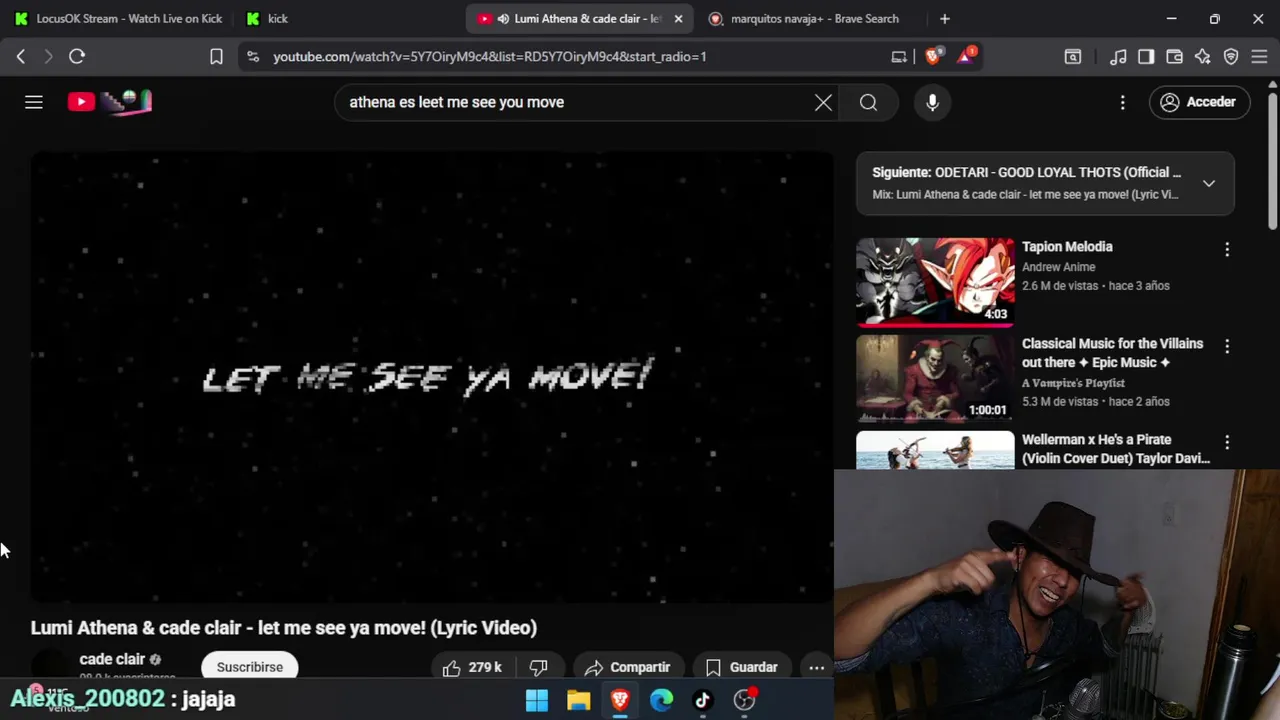Open Microsoft Edge from the taskbar
This screenshot has width=1280, height=720.
click(661, 700)
